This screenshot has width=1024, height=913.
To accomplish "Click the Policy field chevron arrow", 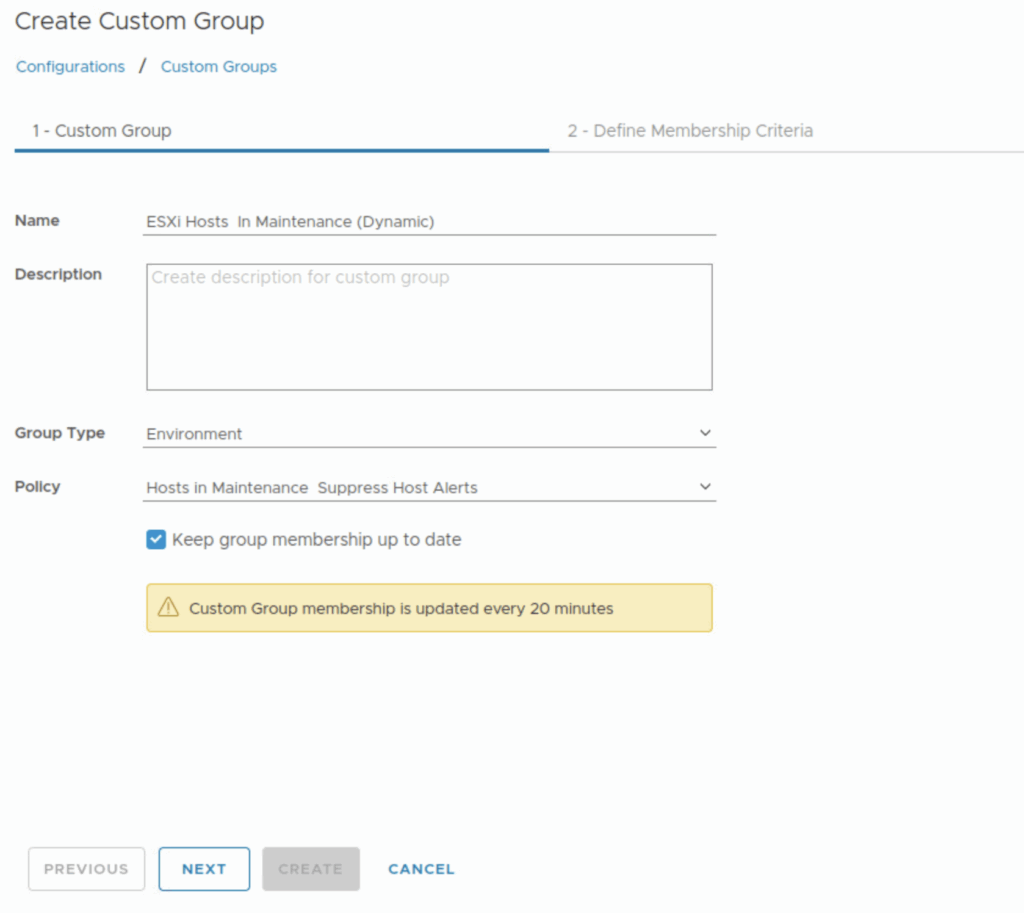I will [705, 487].
